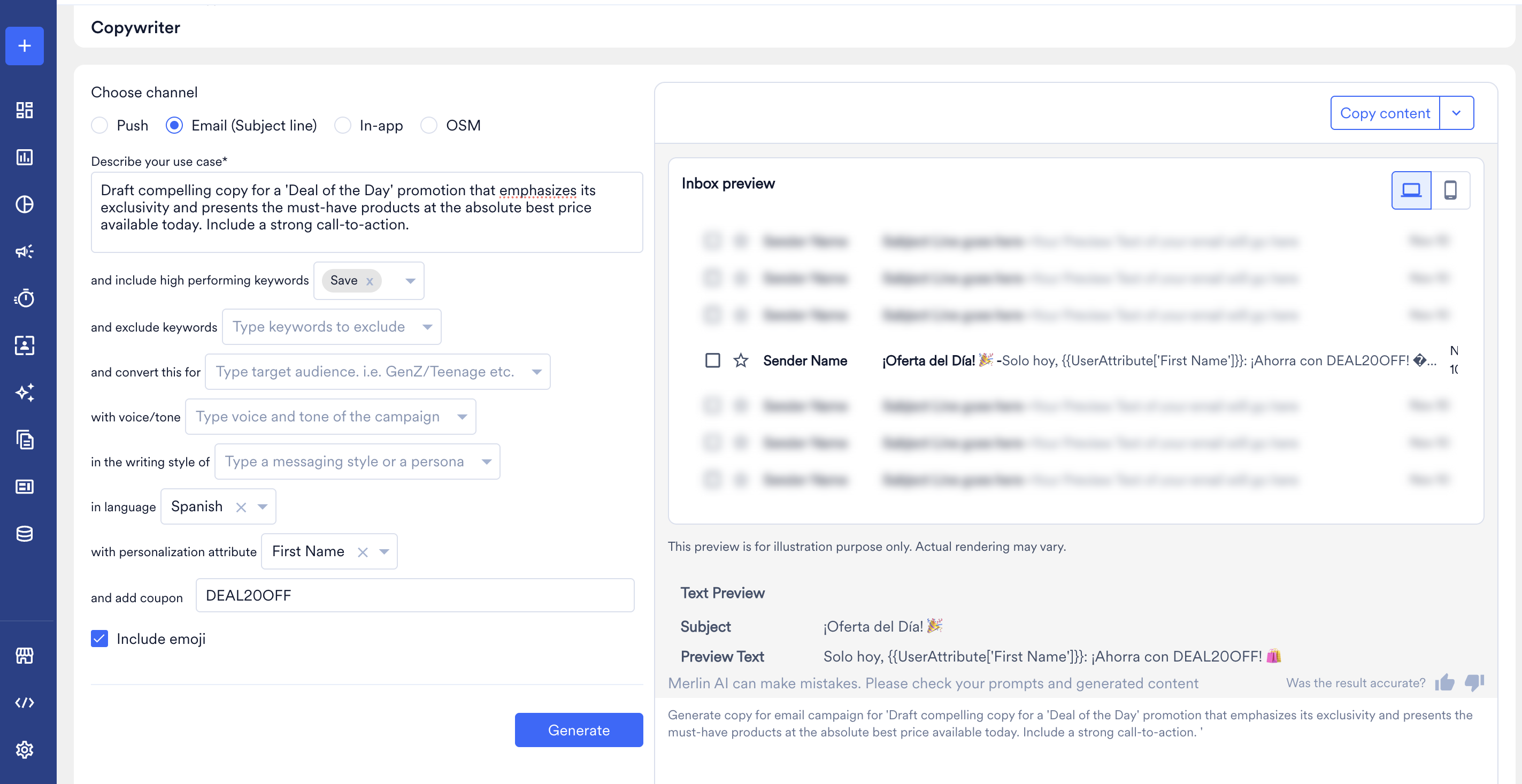Open the database icon in sidebar

pyautogui.click(x=24, y=534)
